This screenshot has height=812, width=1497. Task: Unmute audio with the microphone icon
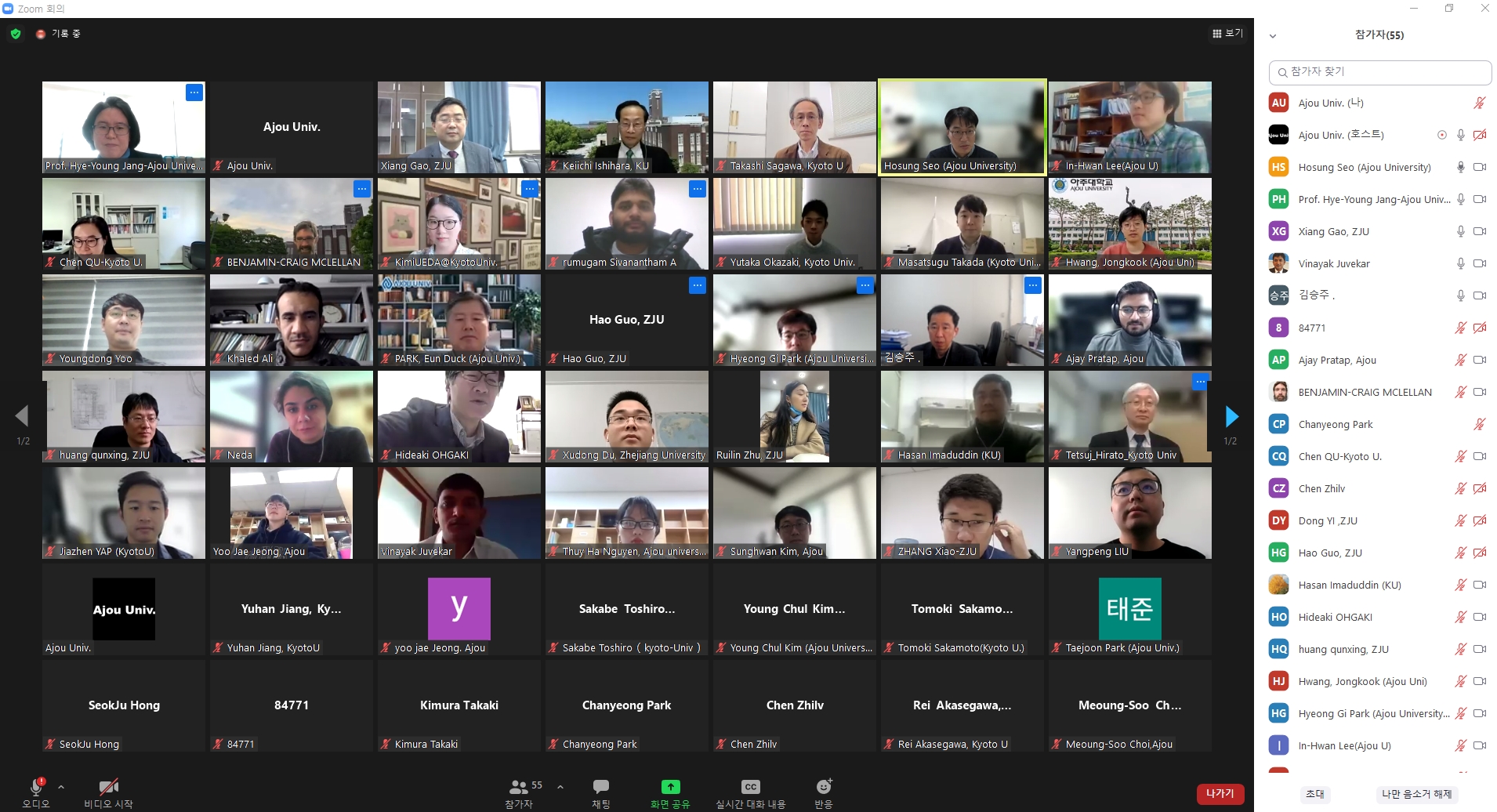click(x=36, y=786)
